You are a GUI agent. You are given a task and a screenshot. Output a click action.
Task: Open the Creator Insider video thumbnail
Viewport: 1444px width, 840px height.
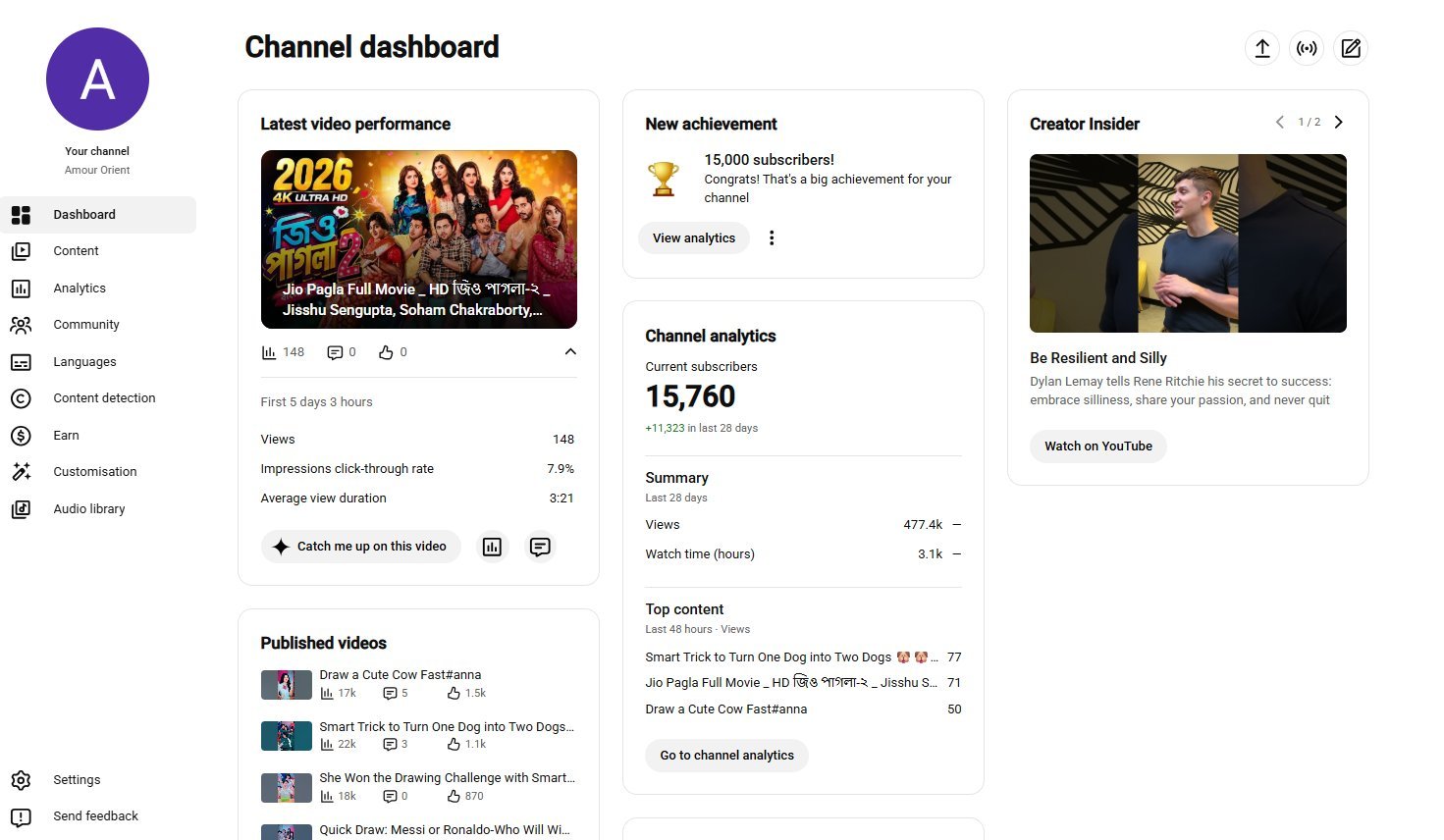pos(1188,243)
